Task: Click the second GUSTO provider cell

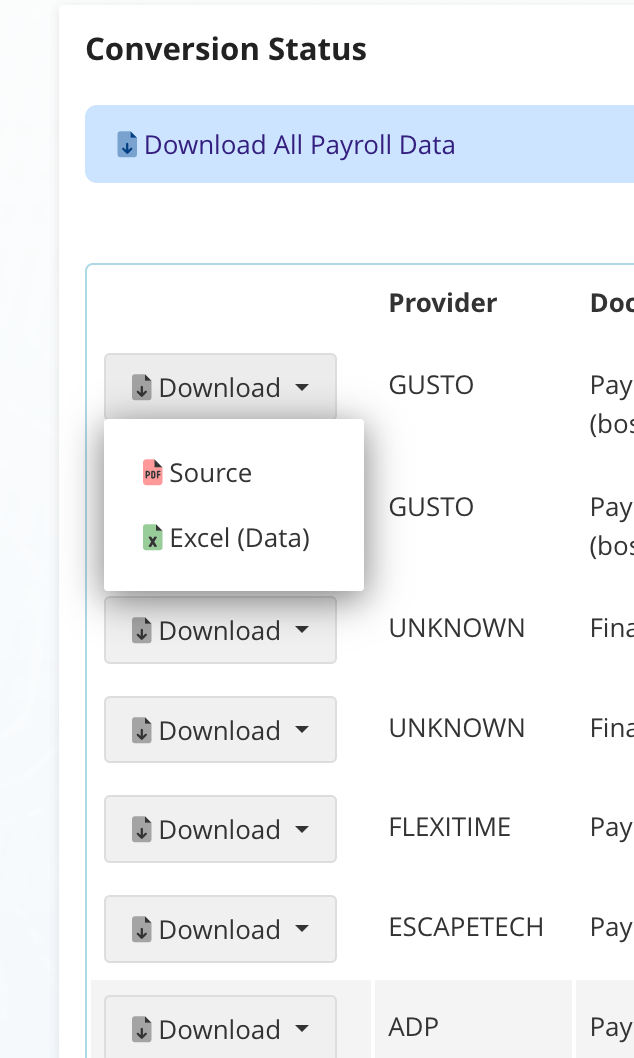Action: [431, 507]
